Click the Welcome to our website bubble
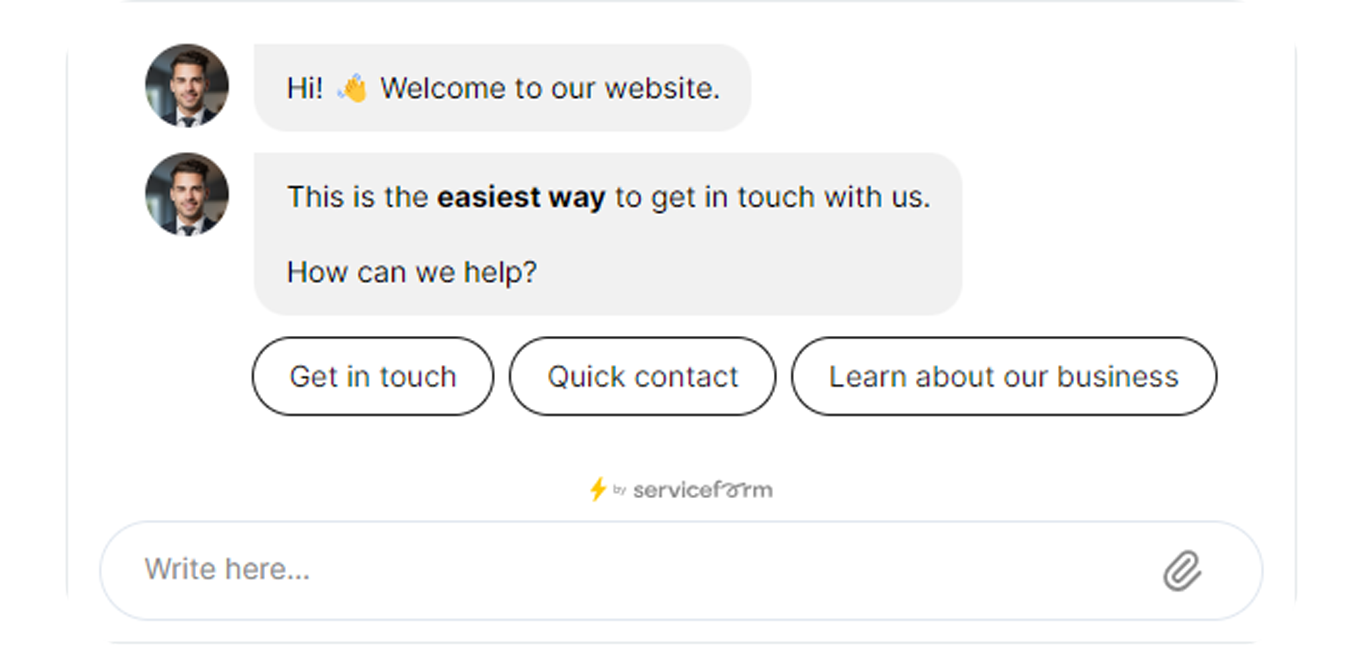Screen dimensions: 1366x648 [x=502, y=88]
